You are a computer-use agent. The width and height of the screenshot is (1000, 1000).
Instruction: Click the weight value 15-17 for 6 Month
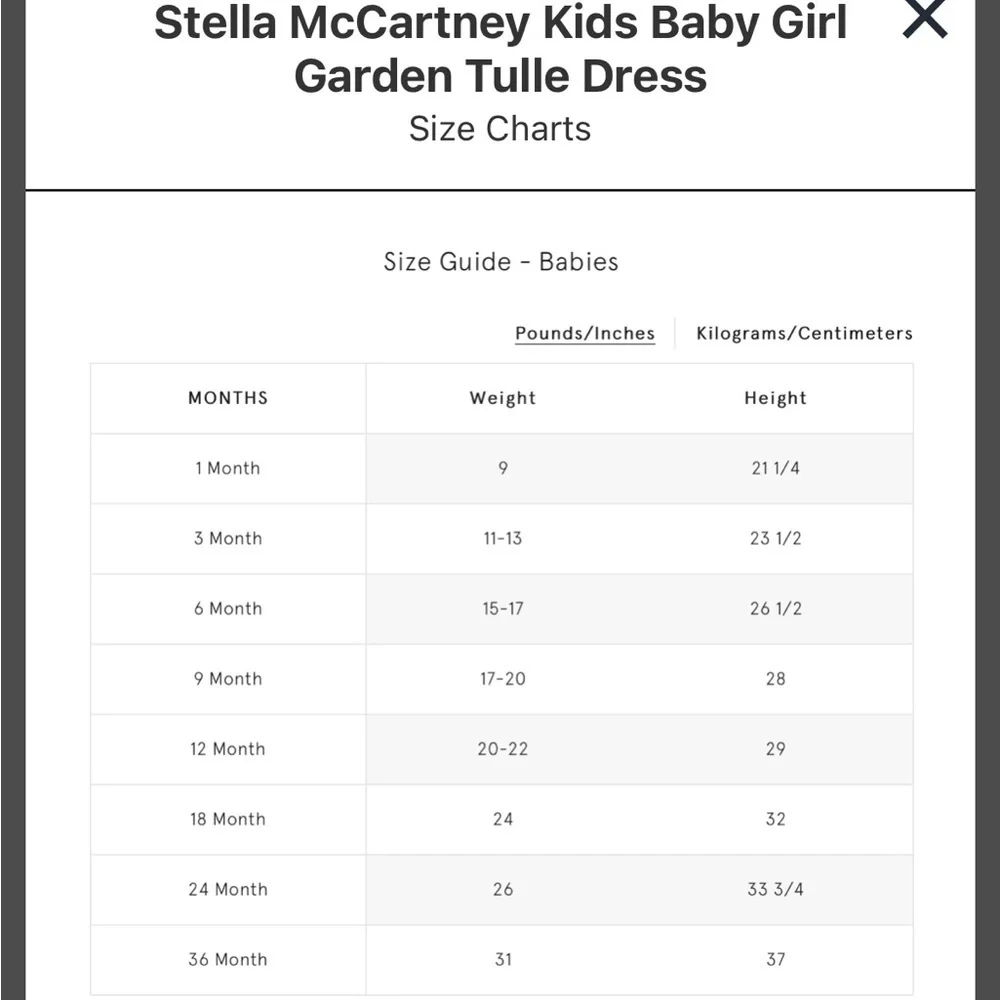coord(503,608)
